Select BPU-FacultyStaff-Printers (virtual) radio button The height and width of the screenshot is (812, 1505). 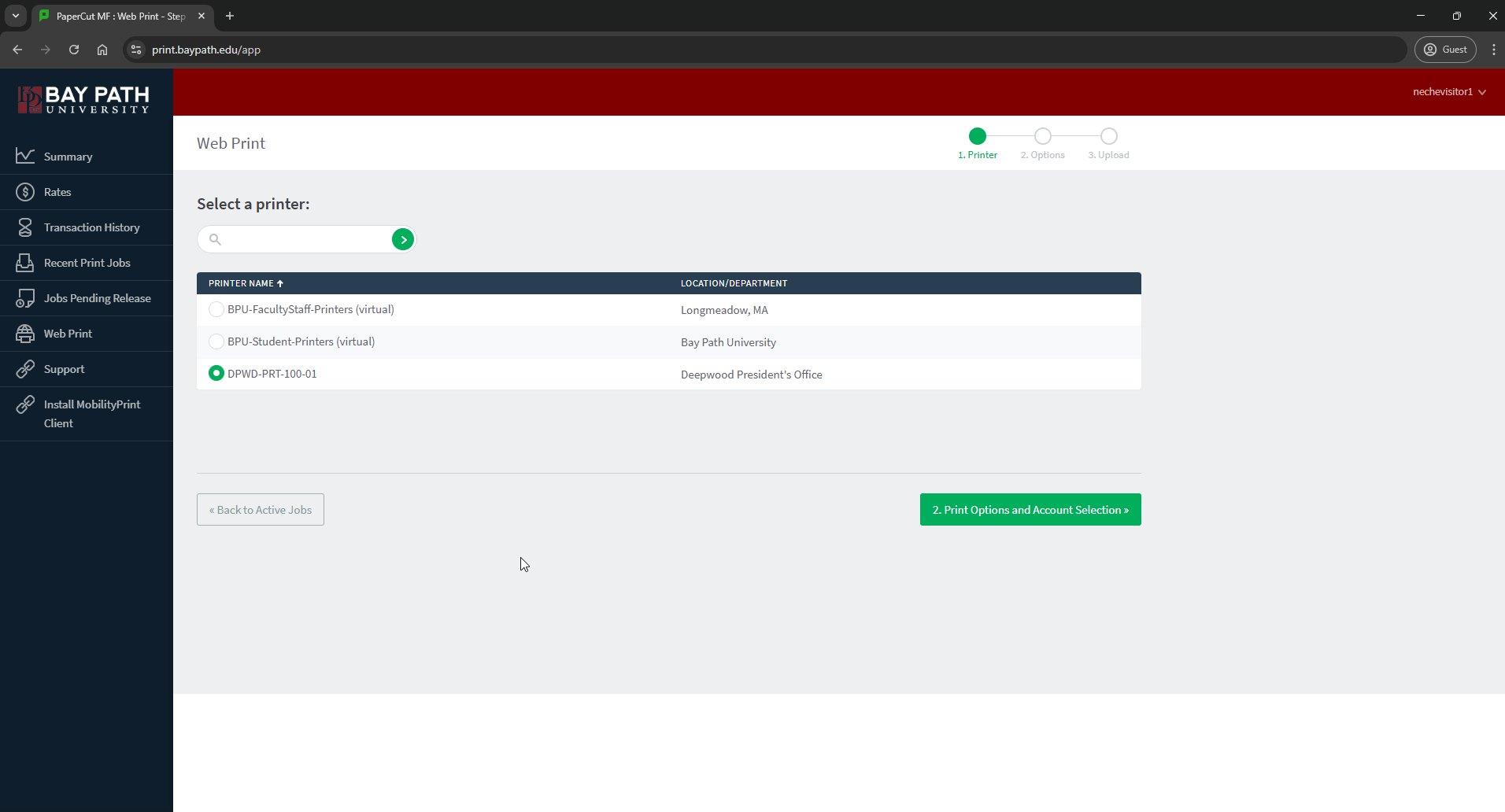[216, 309]
